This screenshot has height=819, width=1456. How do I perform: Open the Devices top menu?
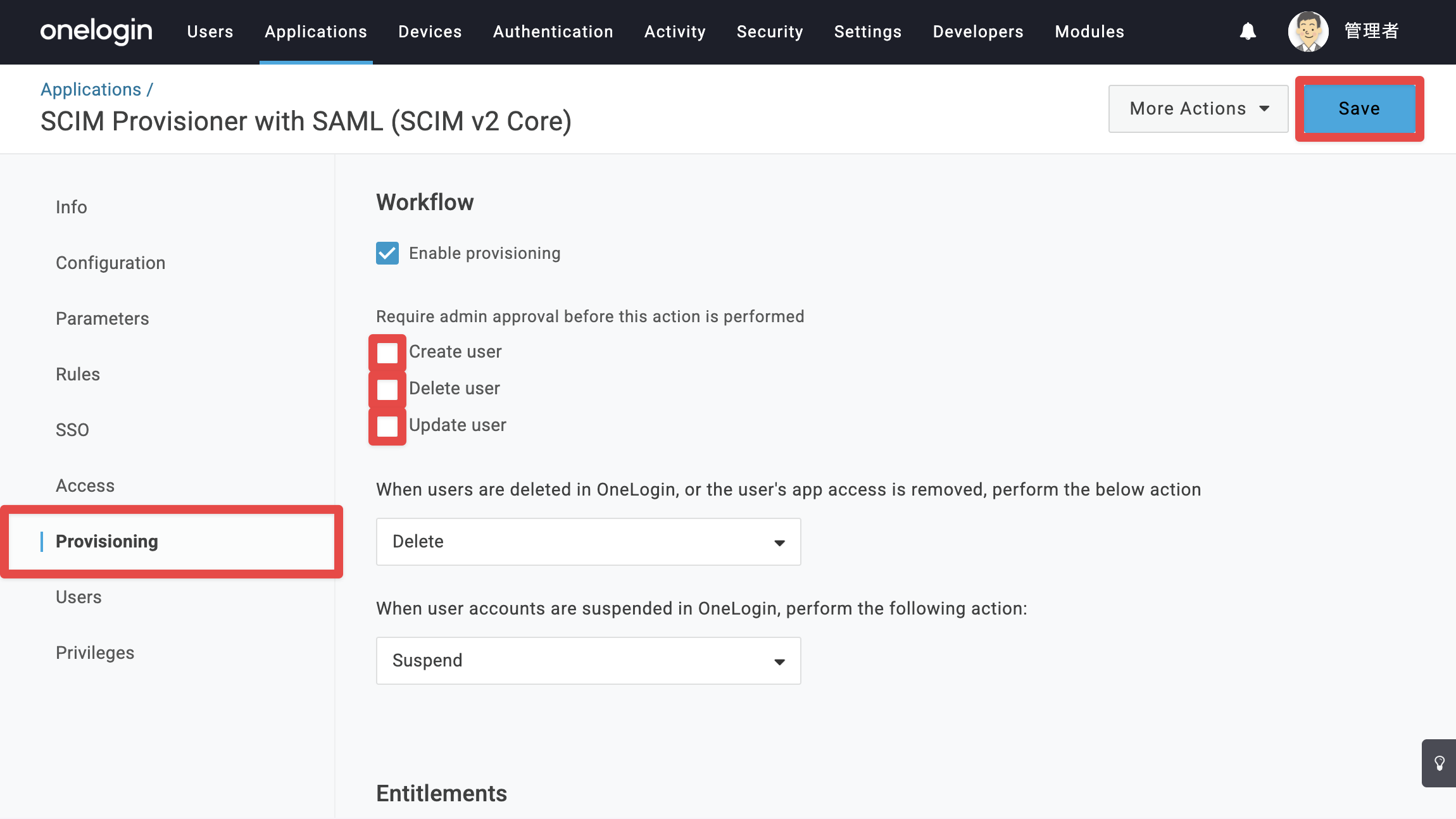(x=430, y=32)
